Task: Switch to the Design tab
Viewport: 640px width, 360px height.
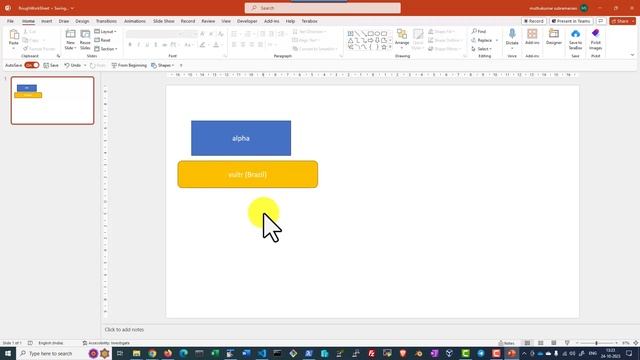Action: tap(82, 21)
